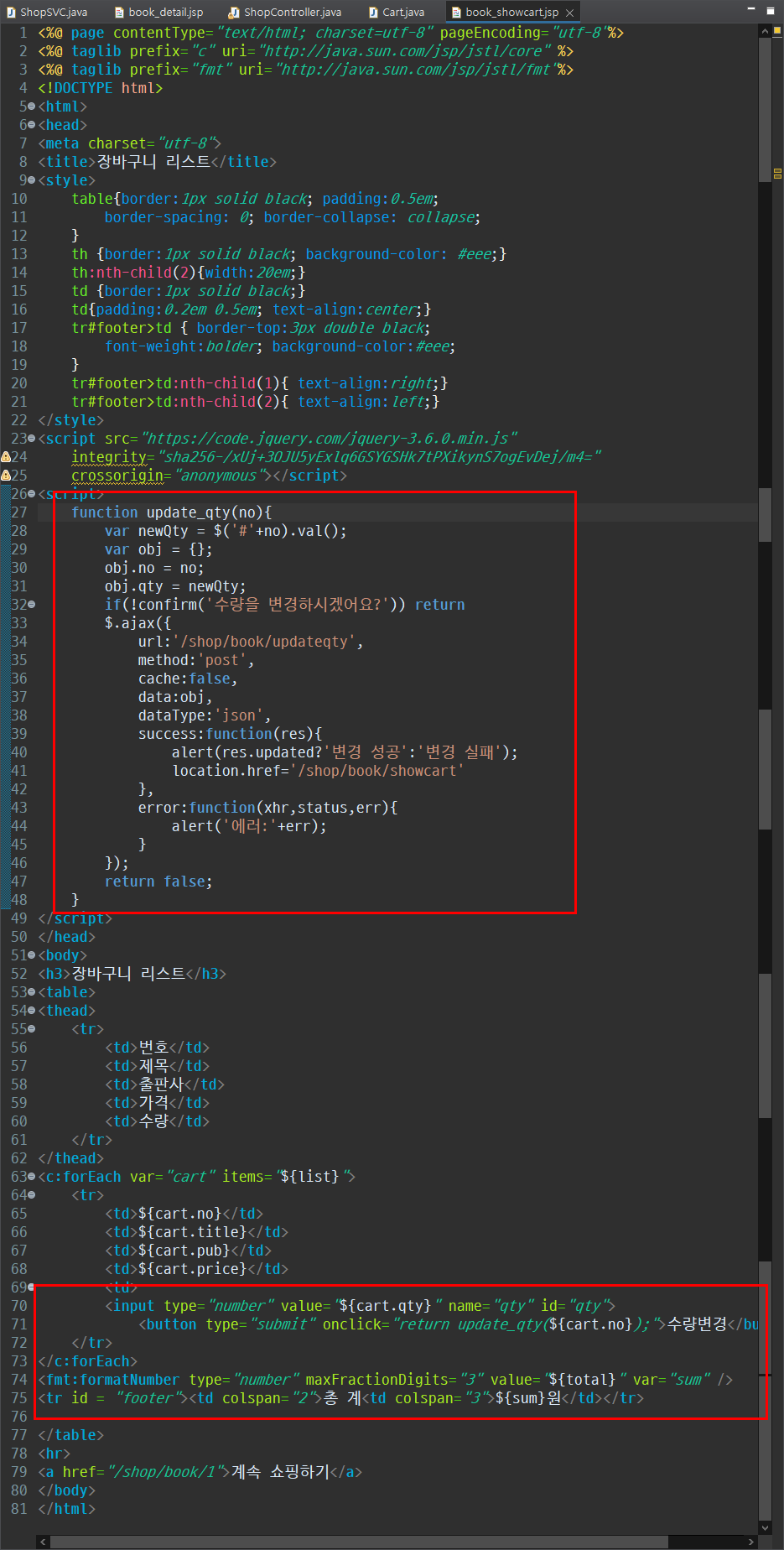Click the book_detail.jsp file icon
This screenshot has width=784, height=1550.
120,12
